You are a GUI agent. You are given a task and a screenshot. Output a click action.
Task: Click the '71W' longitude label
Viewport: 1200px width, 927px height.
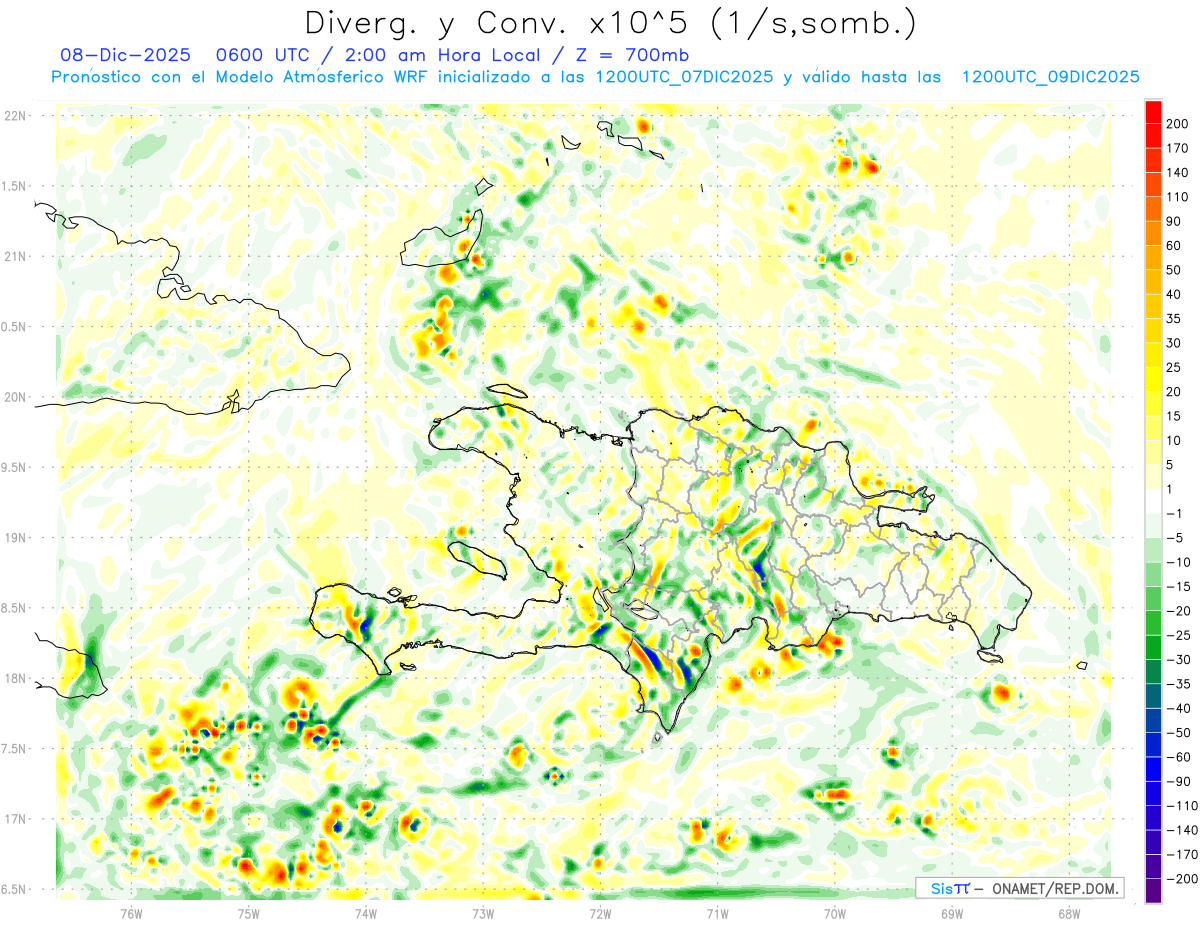(x=717, y=913)
